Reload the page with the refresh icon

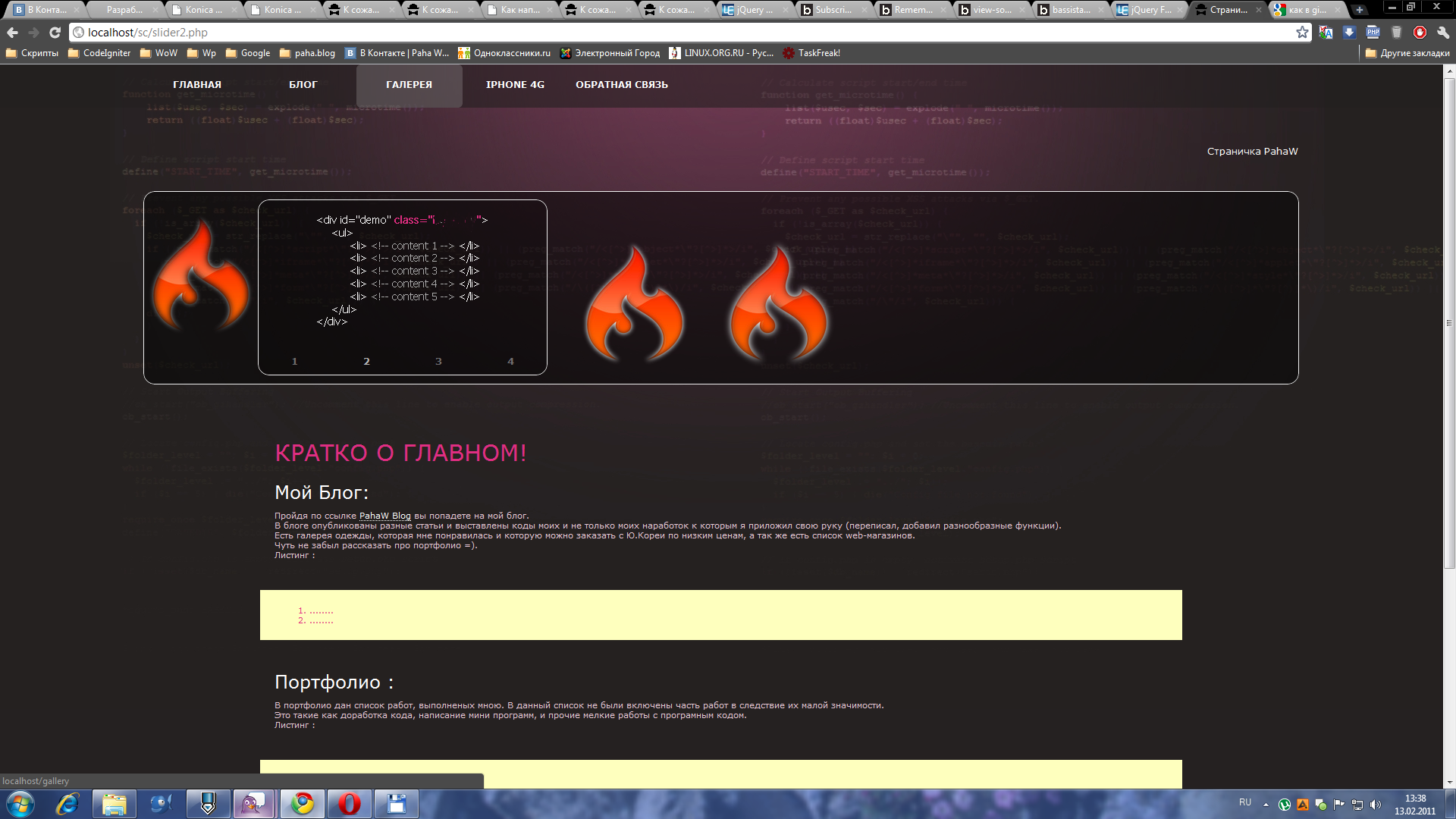55,33
